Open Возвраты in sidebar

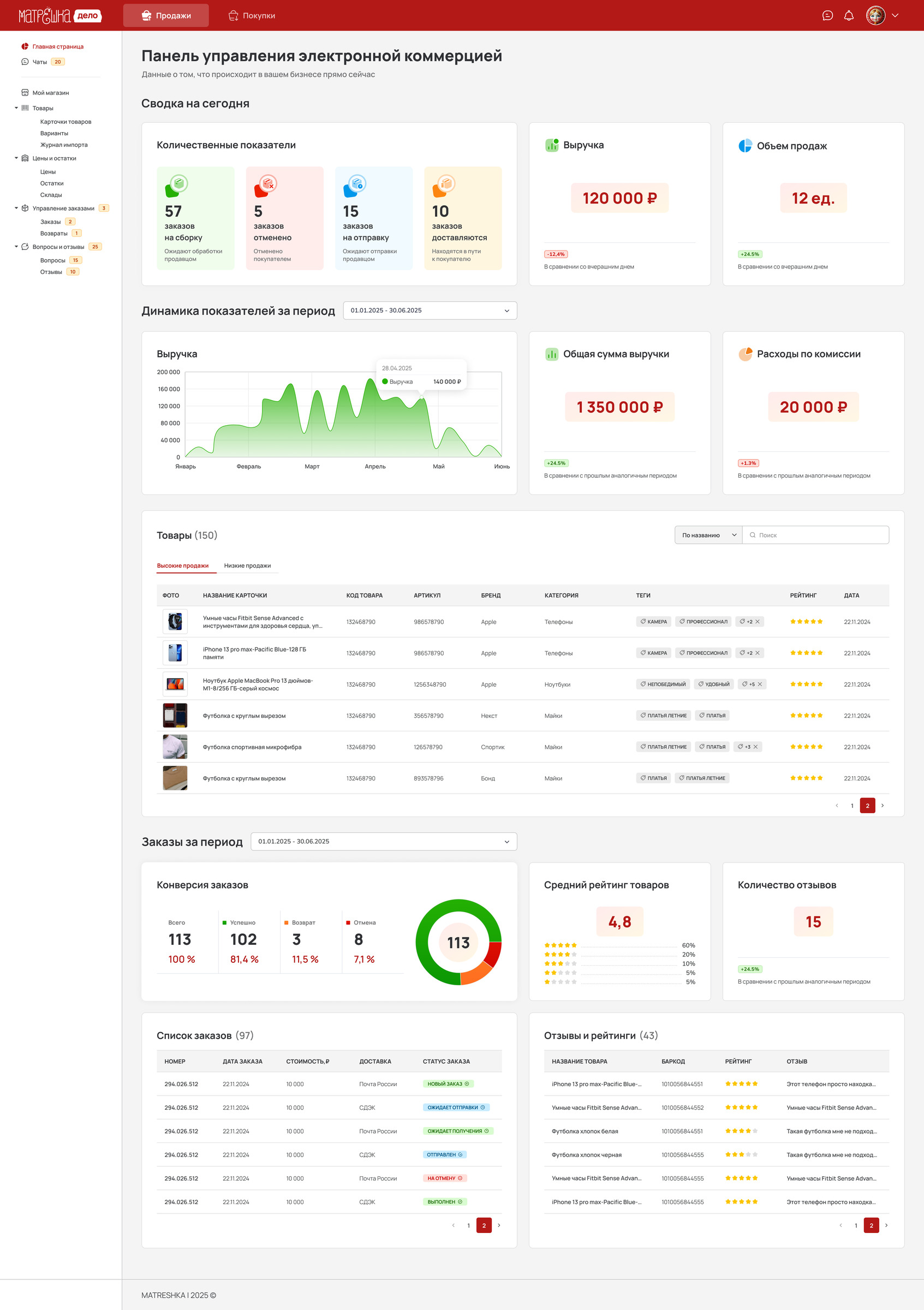click(53, 233)
